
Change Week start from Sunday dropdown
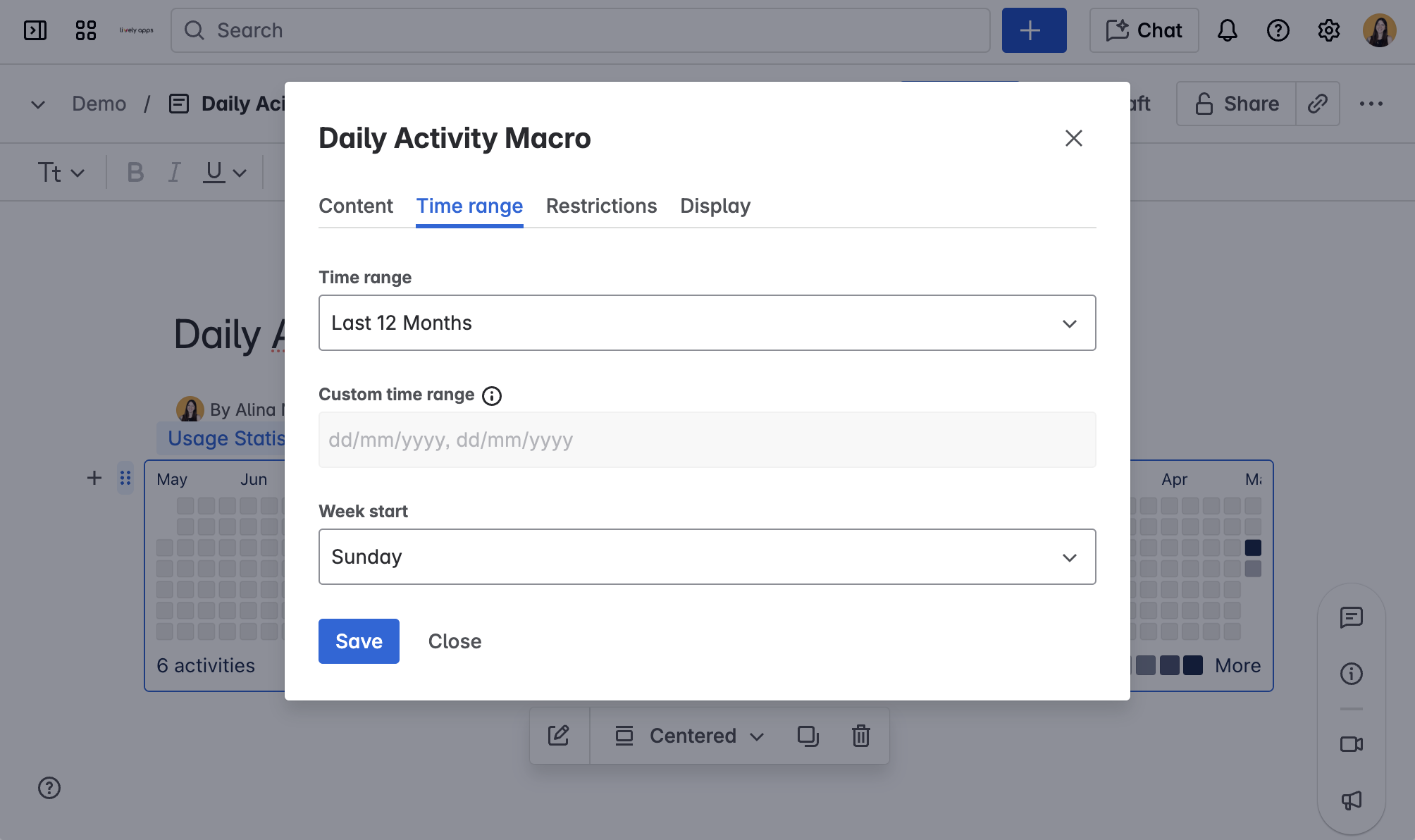coord(707,557)
